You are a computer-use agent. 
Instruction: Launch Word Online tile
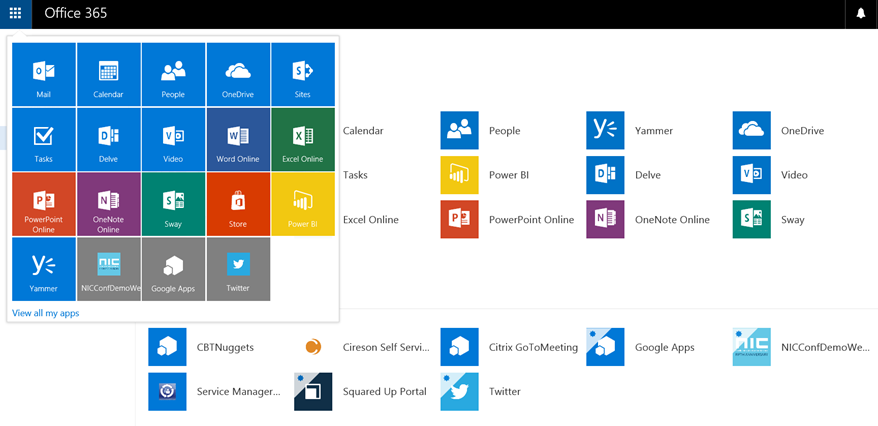[x=238, y=139]
